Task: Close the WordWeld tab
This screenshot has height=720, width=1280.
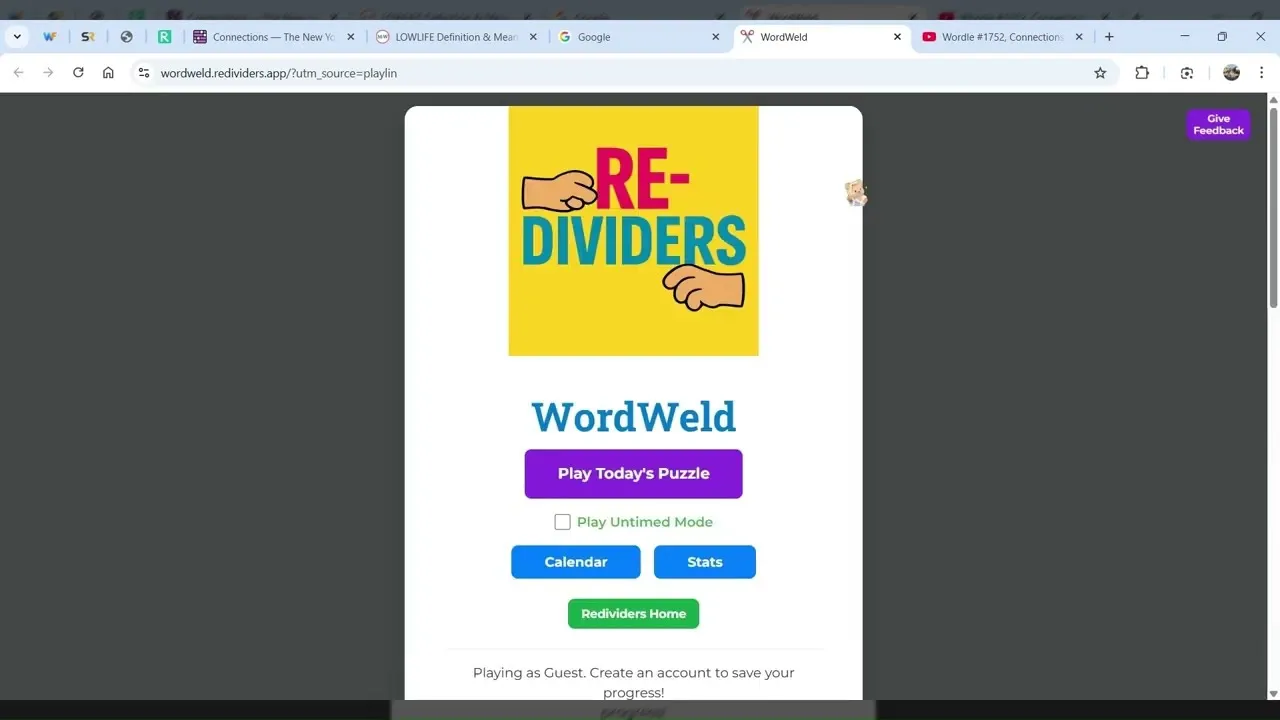Action: tap(897, 37)
